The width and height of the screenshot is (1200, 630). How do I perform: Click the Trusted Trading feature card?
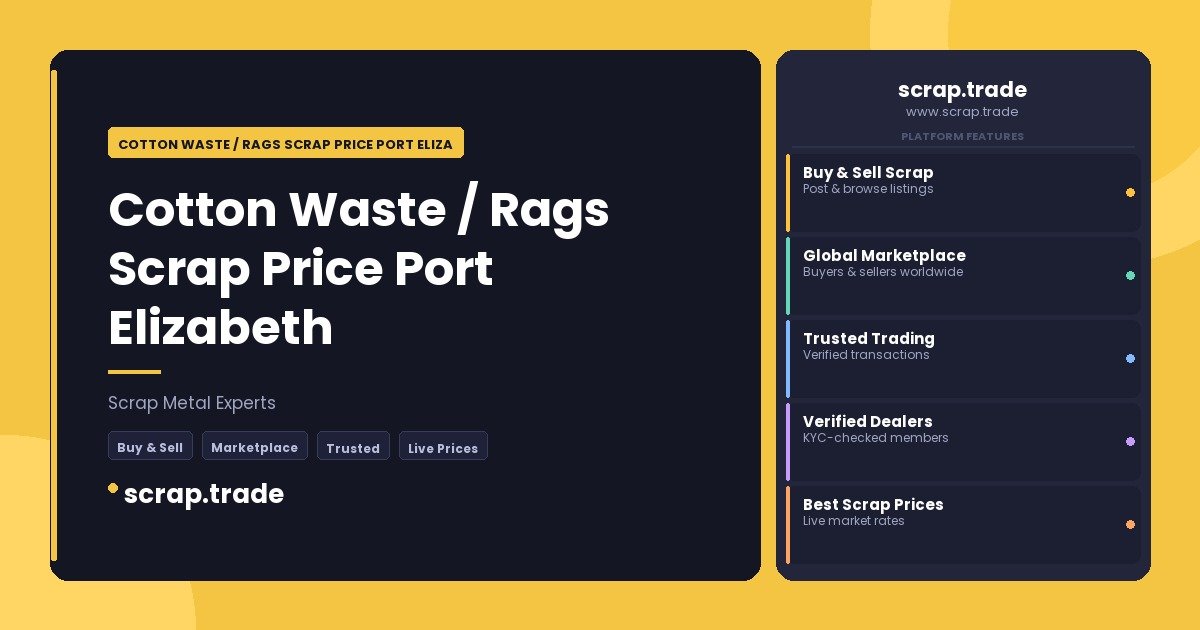point(963,358)
